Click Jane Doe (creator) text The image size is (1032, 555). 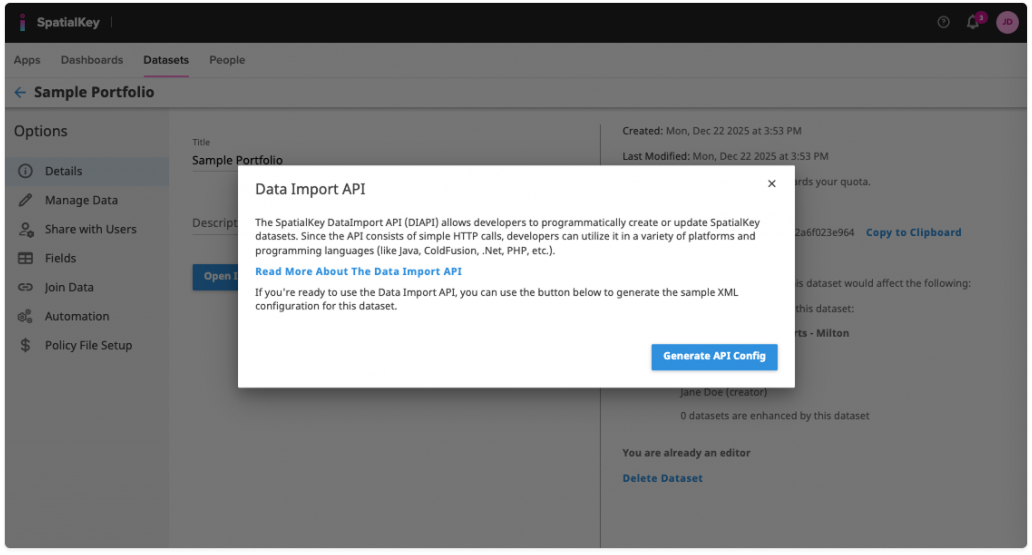723,392
